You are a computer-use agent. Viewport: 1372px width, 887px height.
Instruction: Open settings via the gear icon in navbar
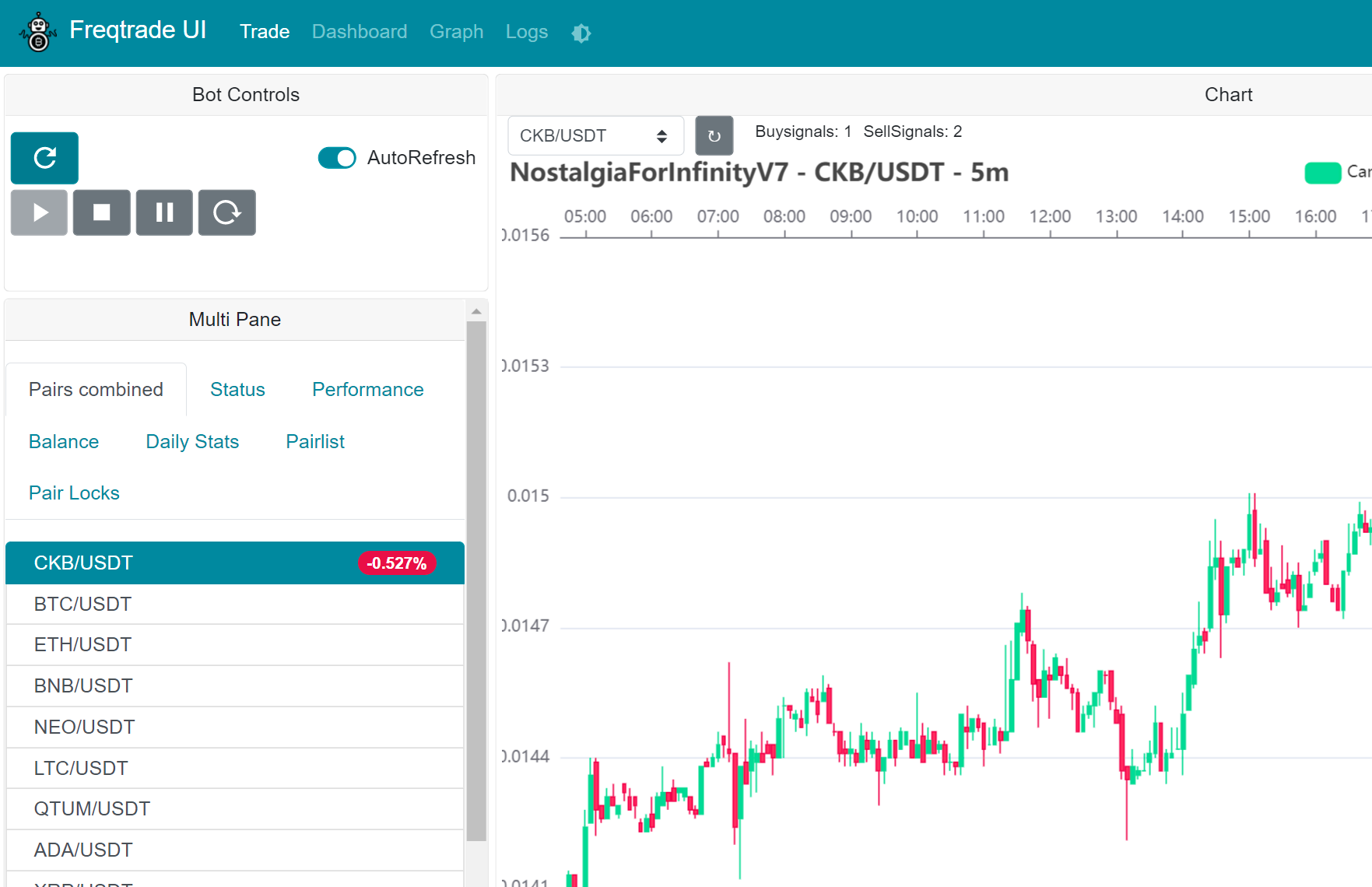[x=581, y=32]
